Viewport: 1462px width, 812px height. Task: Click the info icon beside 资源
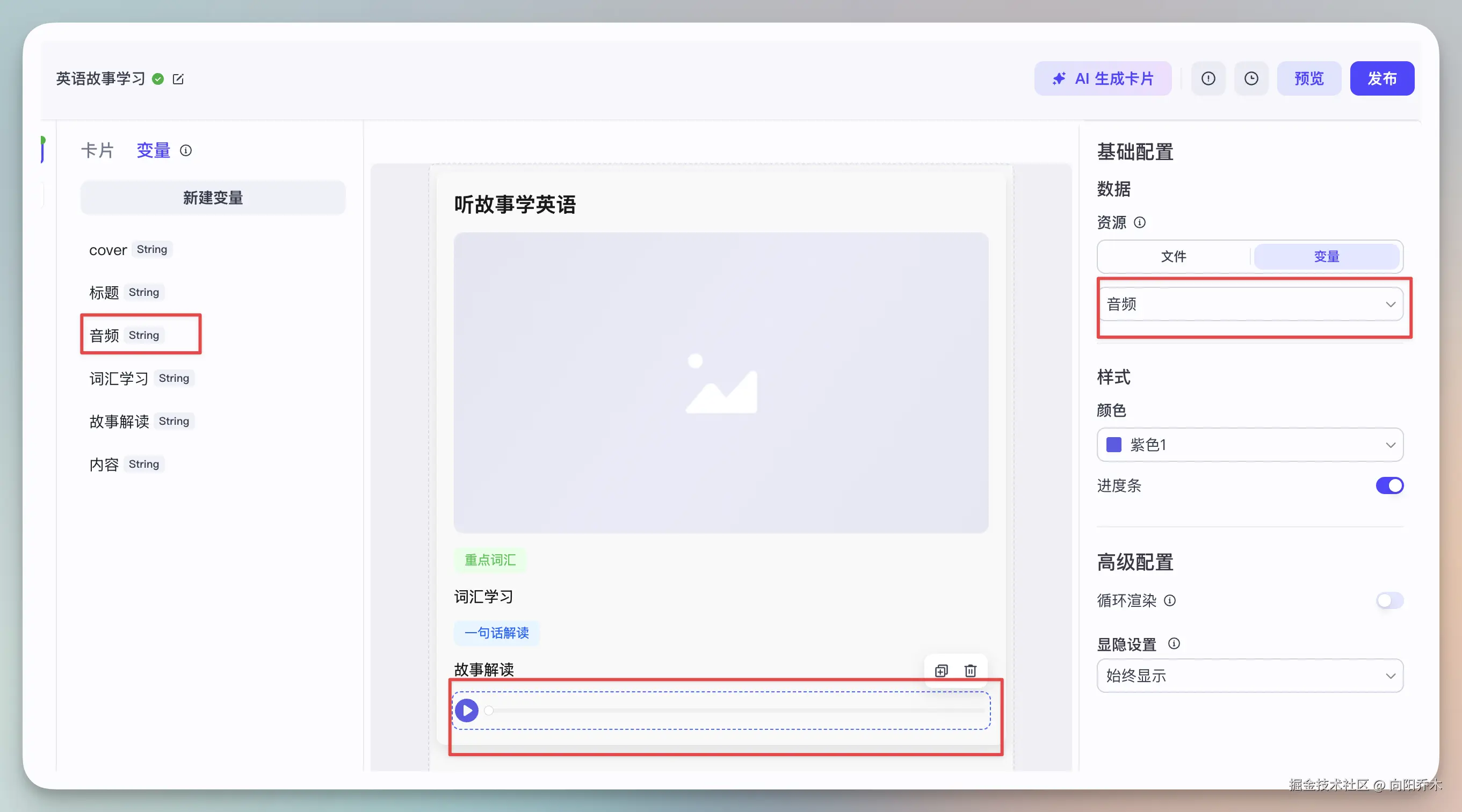[x=1140, y=222]
